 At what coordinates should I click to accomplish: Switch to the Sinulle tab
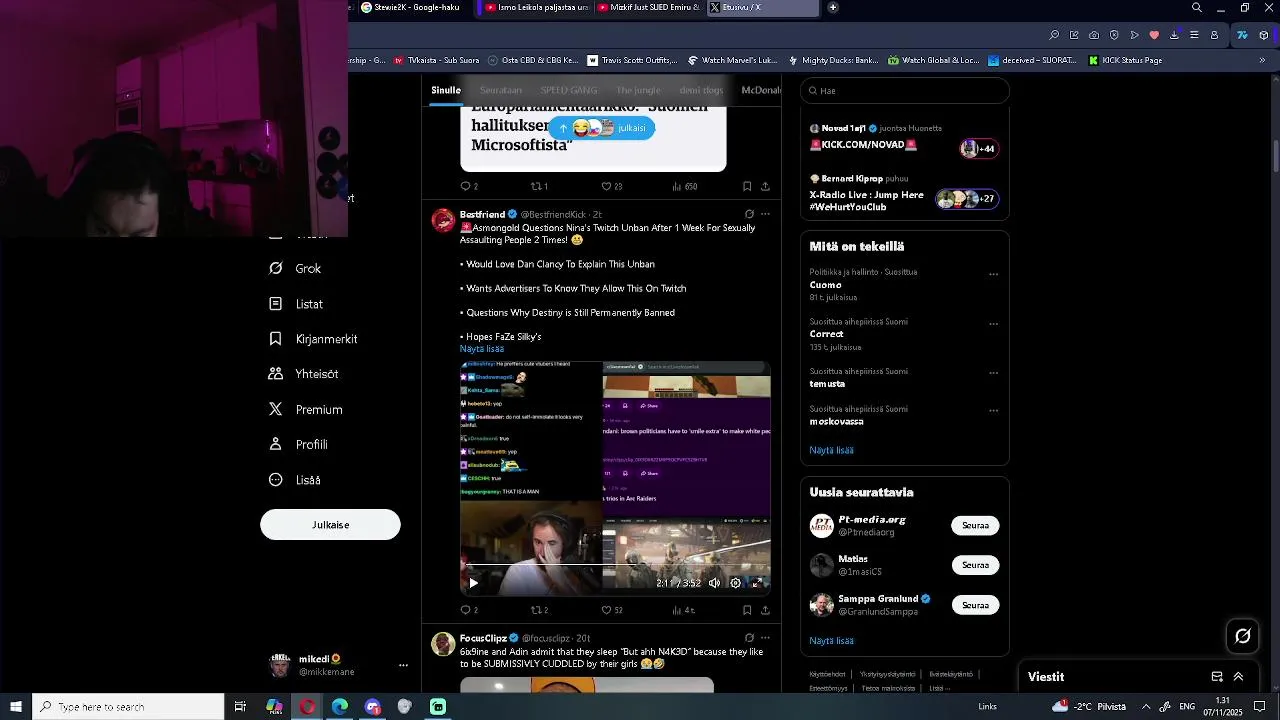click(446, 90)
